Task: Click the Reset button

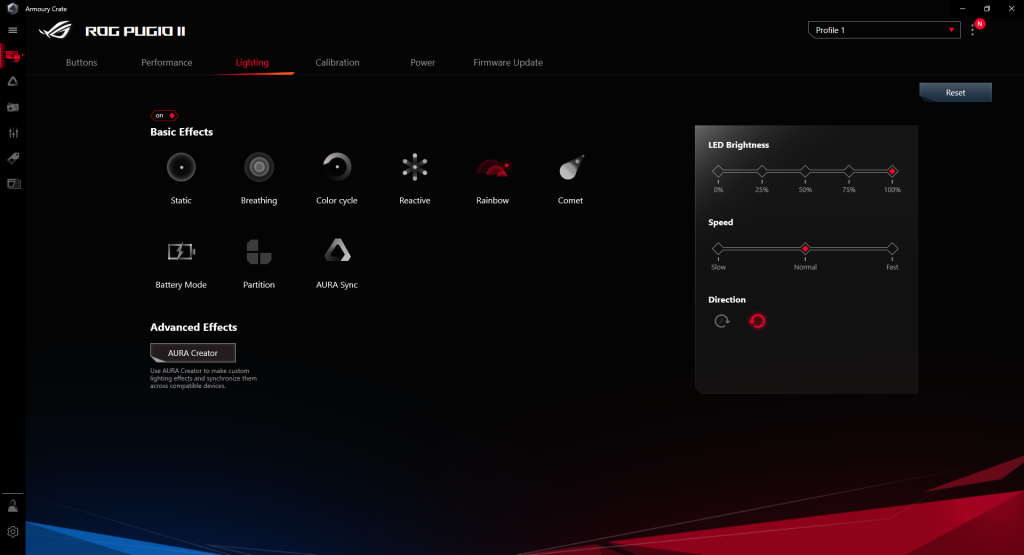Action: click(955, 93)
